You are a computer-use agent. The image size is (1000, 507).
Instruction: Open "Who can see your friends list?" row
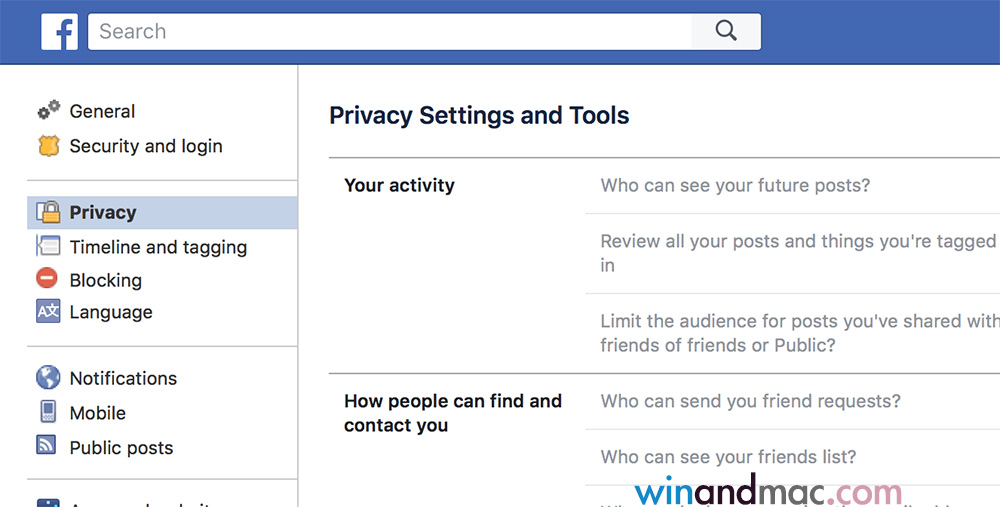pos(728,457)
